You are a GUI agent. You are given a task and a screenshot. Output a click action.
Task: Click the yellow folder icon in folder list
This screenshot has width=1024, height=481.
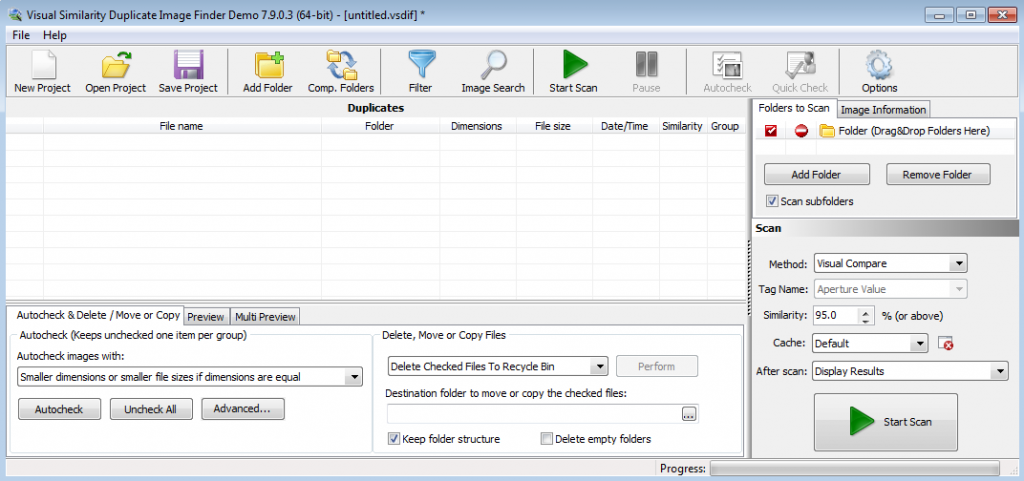click(x=827, y=131)
